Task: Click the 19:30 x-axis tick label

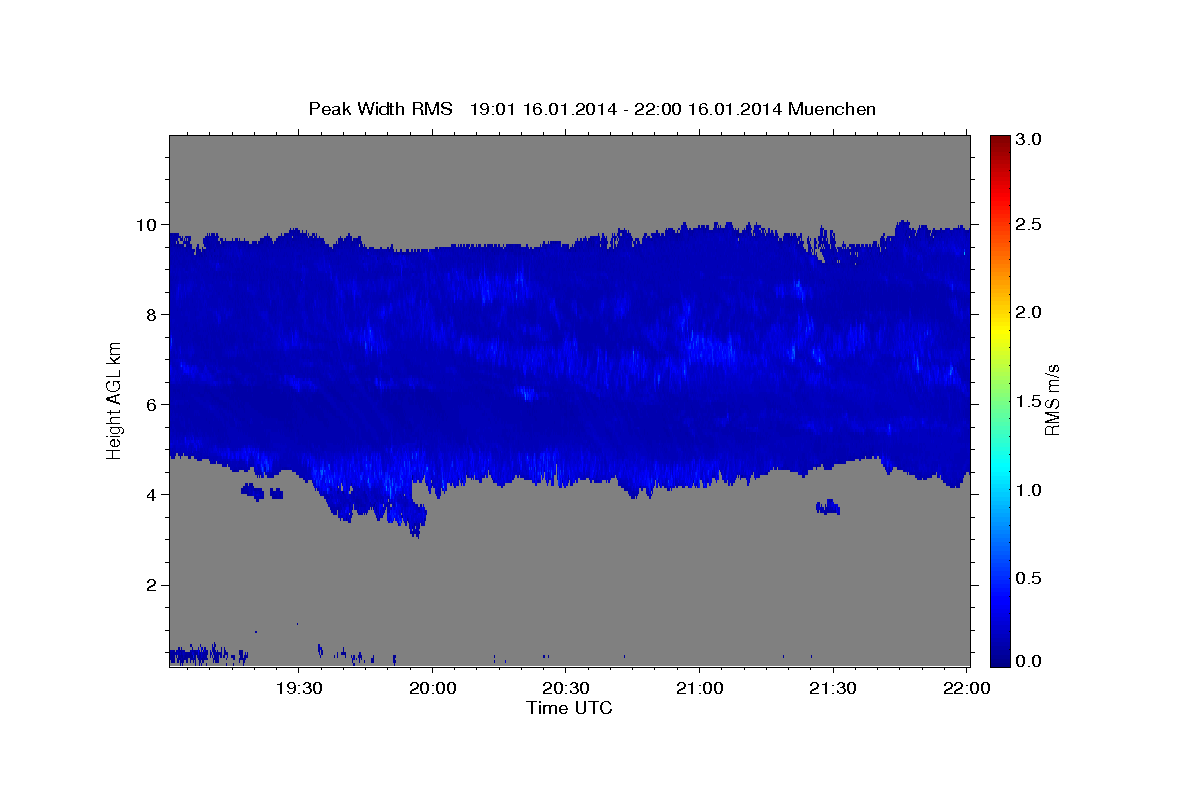Action: click(x=299, y=688)
